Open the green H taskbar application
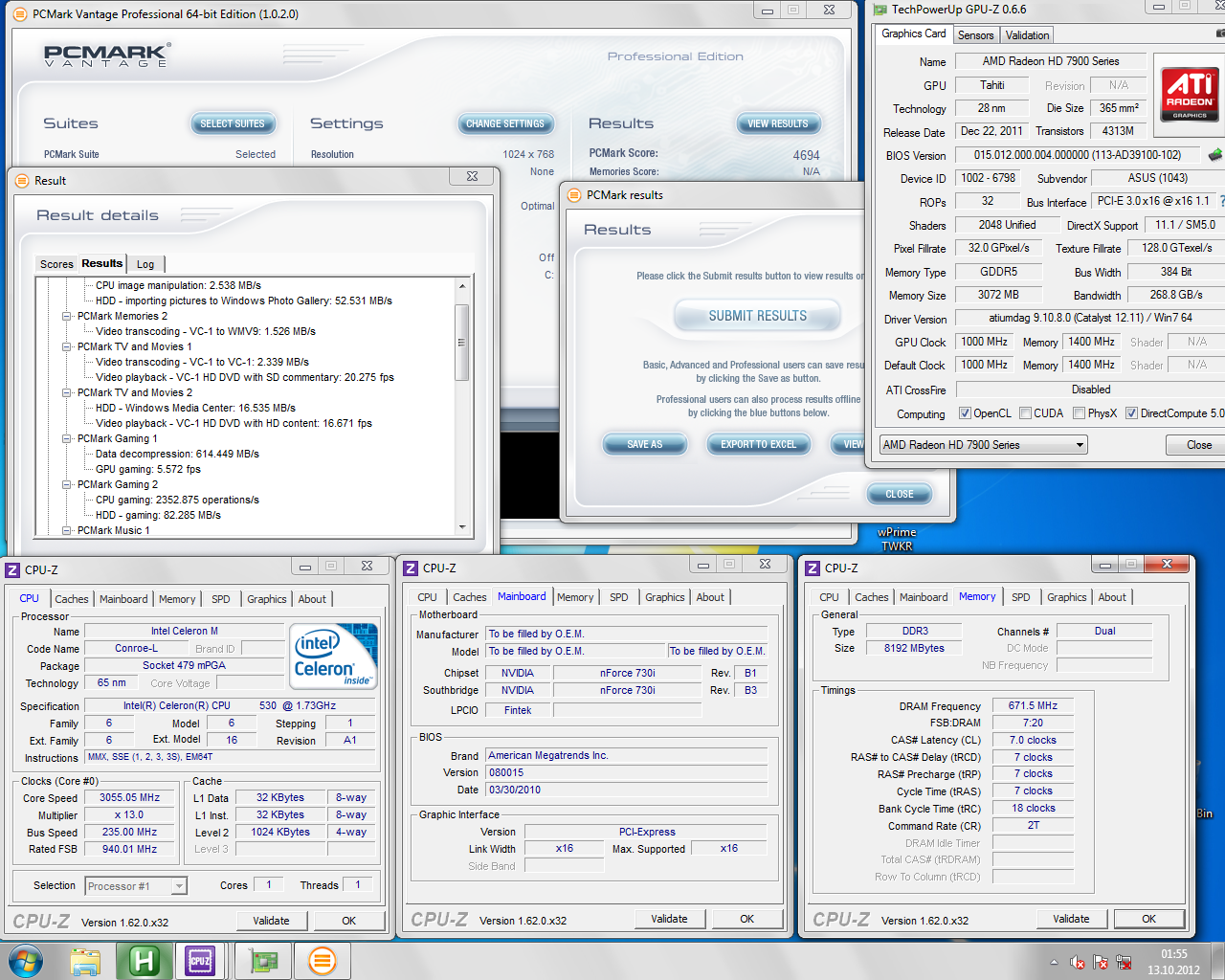This screenshot has height=980, width=1225. pos(144,961)
